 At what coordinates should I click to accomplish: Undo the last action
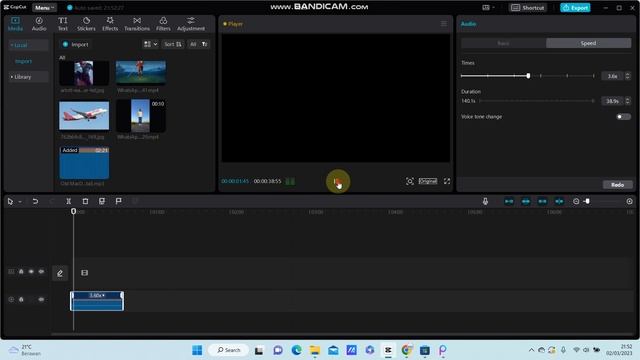[35, 201]
